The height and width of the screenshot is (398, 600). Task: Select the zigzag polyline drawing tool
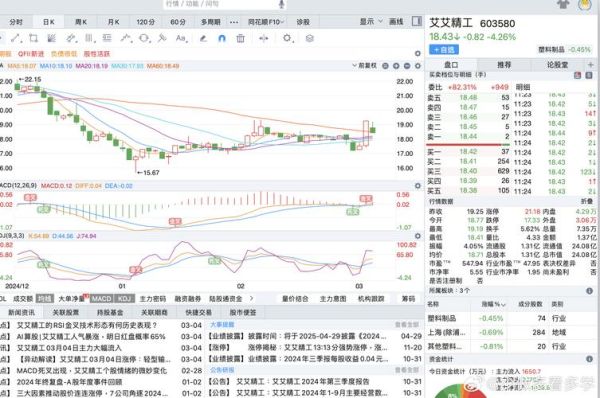pos(126,38)
